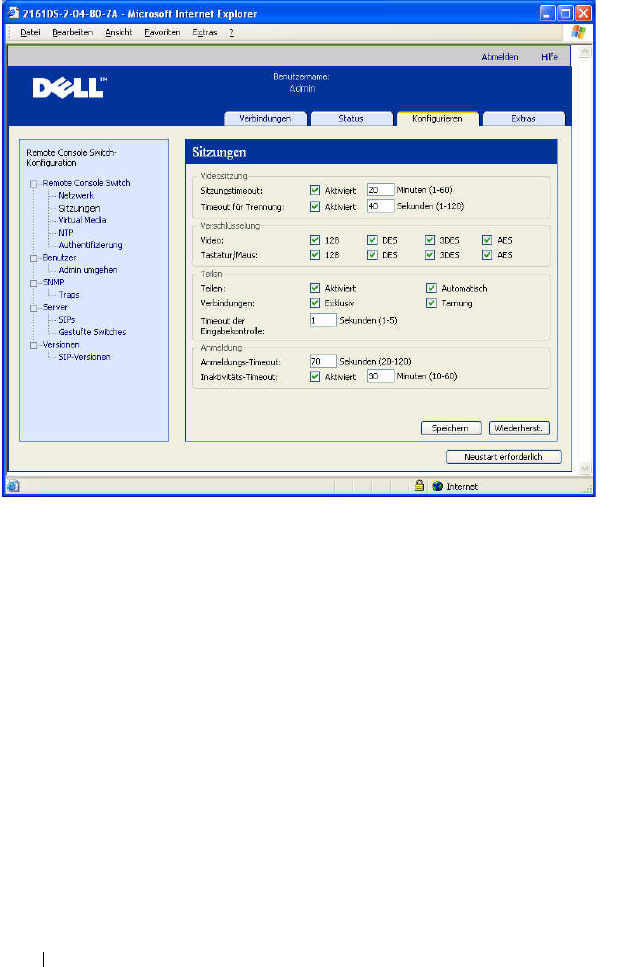Open Virtual Media in the tree
Image resolution: width=641 pixels, height=967 pixels.
82,220
